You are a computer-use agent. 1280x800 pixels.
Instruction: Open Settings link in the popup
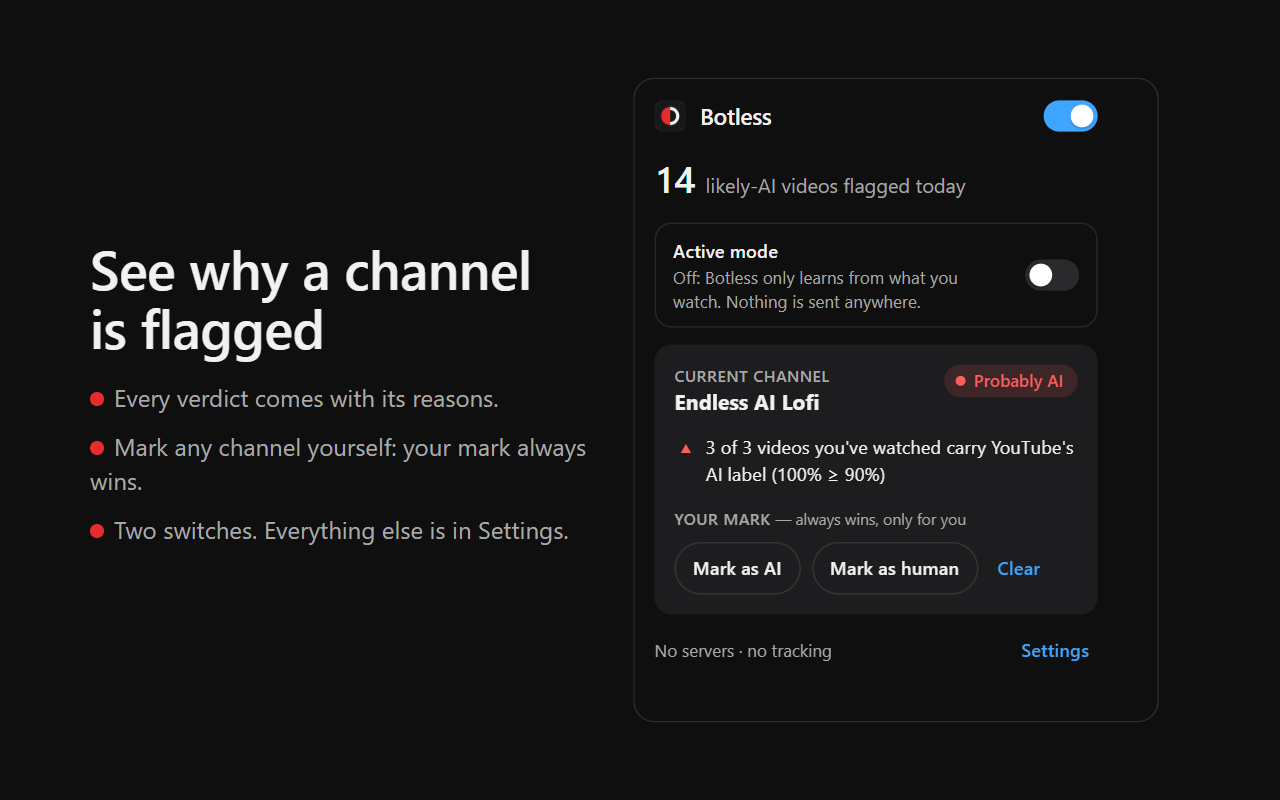[x=1054, y=651]
